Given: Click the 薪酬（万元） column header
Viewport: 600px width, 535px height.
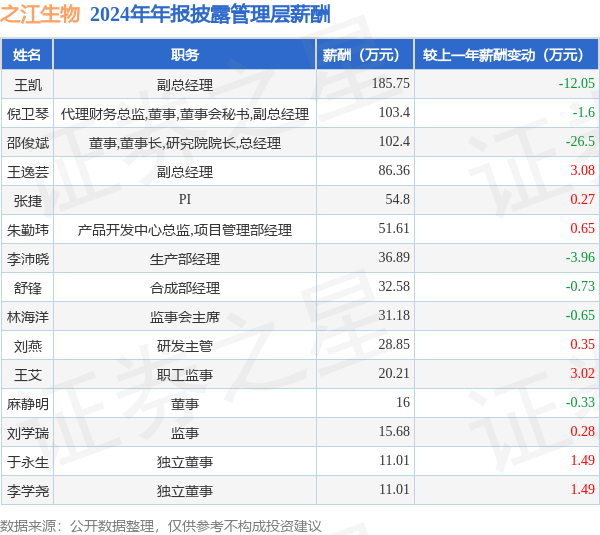Looking at the screenshot, I should click(x=365, y=55).
